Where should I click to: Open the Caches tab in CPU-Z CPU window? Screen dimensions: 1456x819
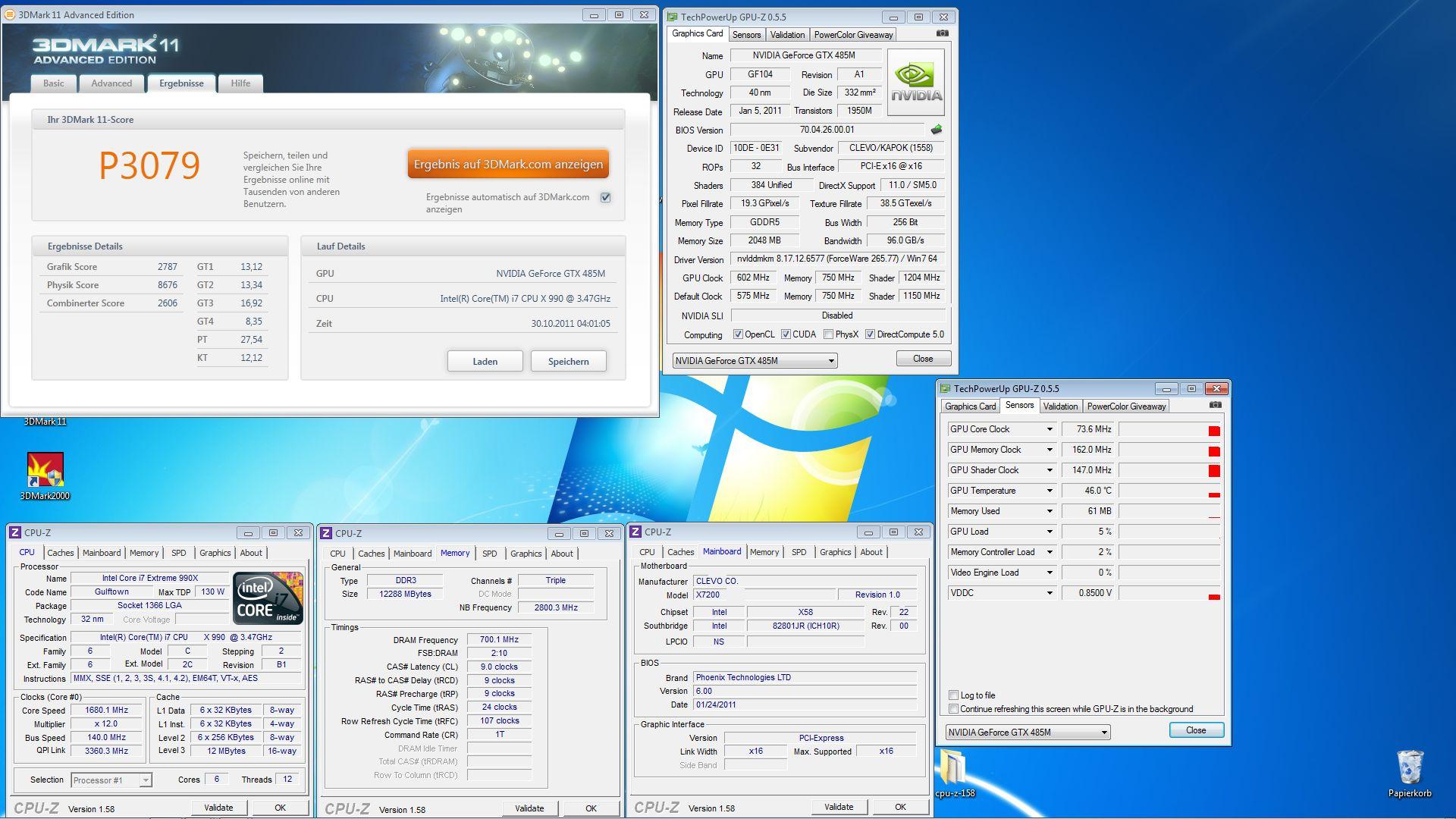point(61,553)
